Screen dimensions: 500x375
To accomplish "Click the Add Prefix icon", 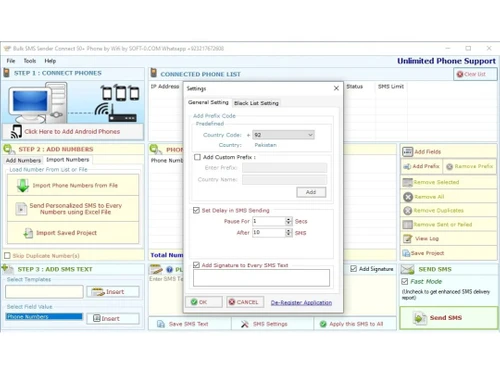I will (407, 166).
